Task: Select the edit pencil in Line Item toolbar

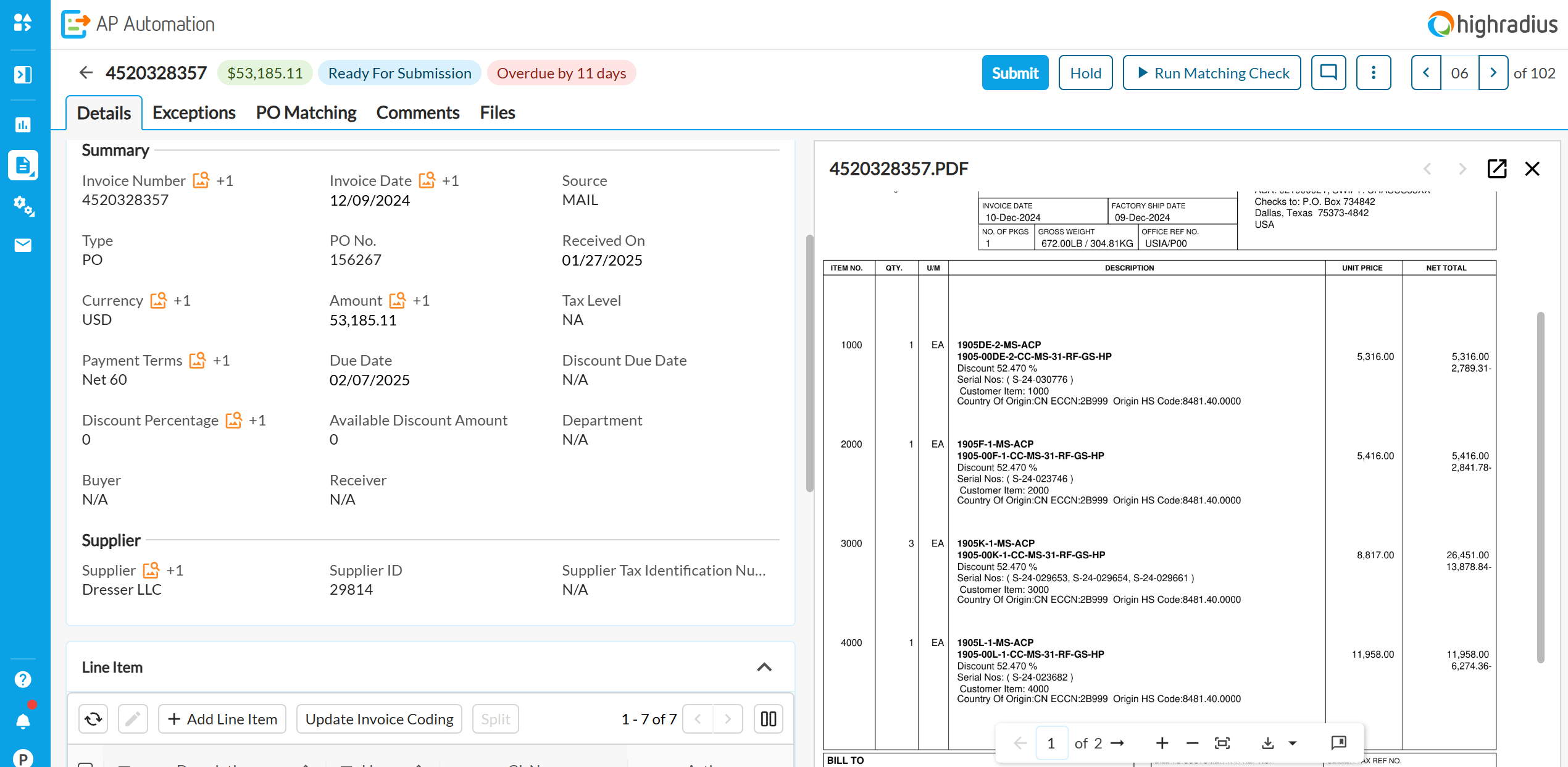Action: coord(133,719)
